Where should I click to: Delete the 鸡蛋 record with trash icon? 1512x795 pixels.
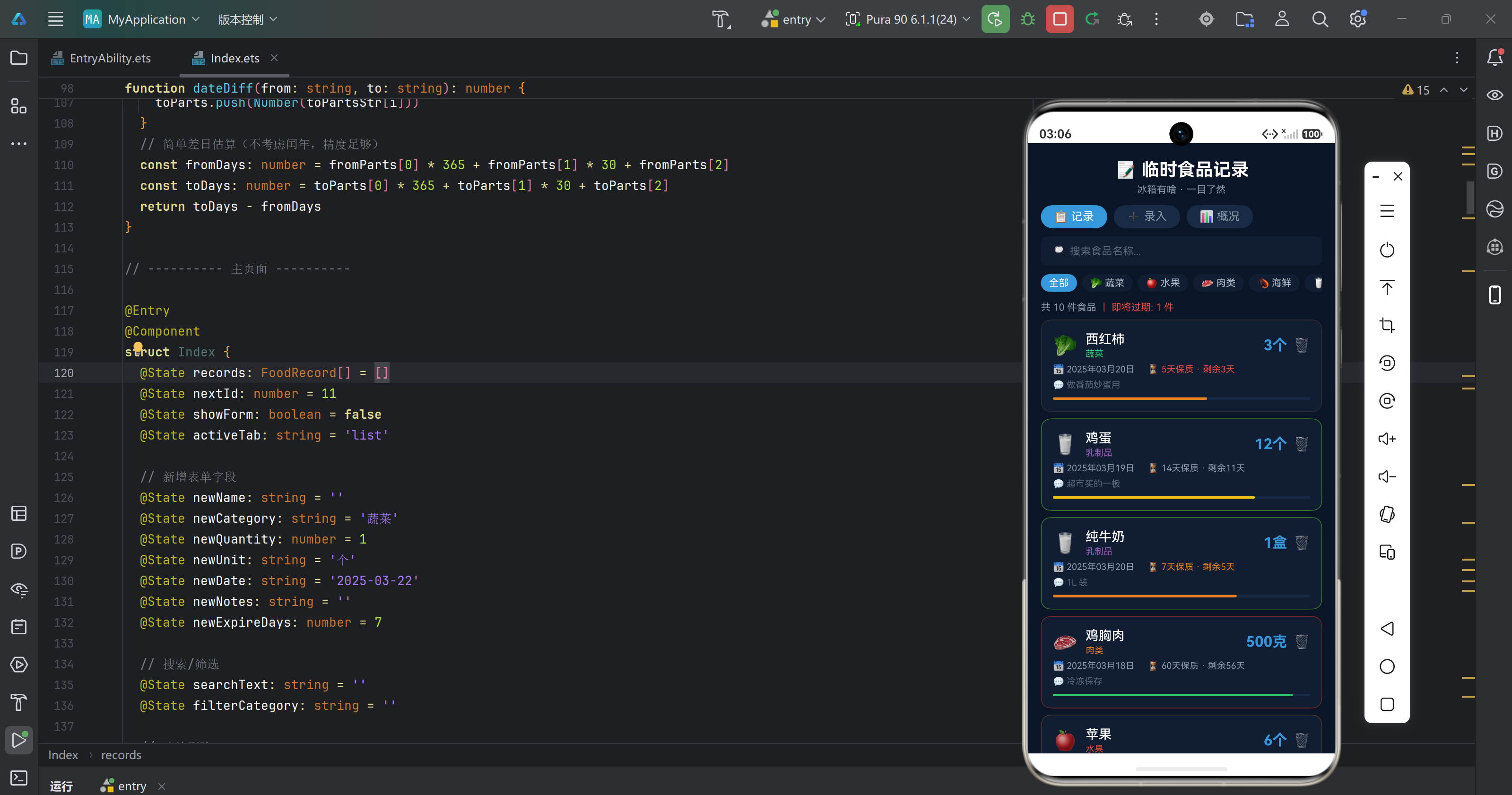[x=1301, y=443]
